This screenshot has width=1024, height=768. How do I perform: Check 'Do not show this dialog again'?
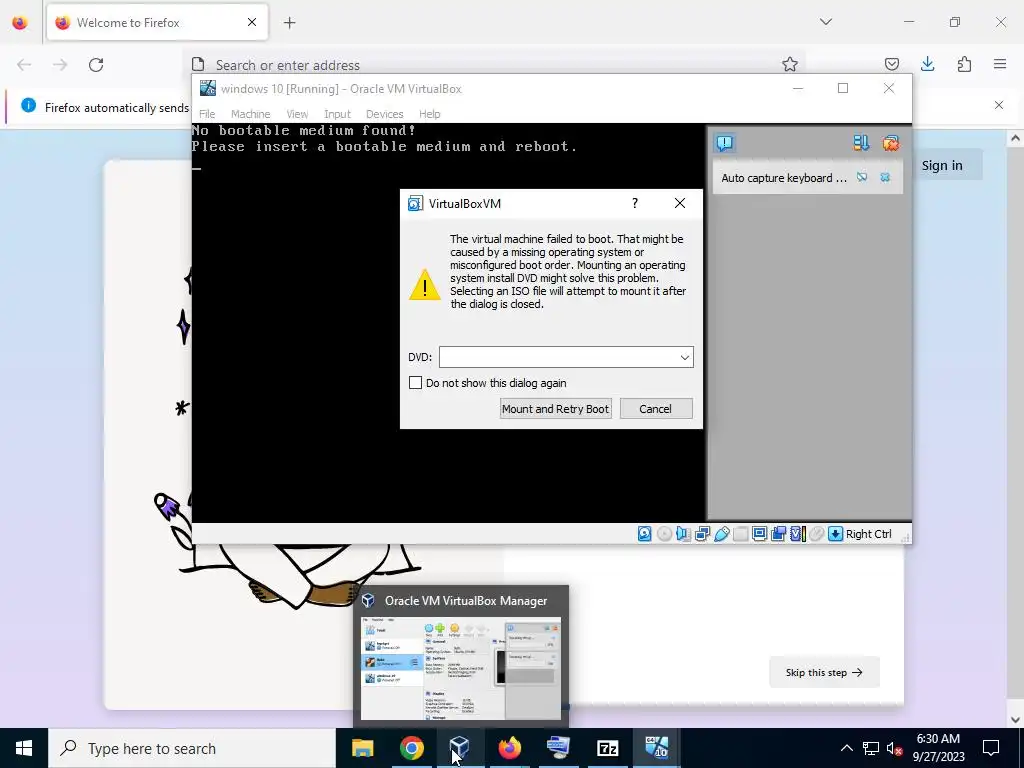[x=415, y=383]
